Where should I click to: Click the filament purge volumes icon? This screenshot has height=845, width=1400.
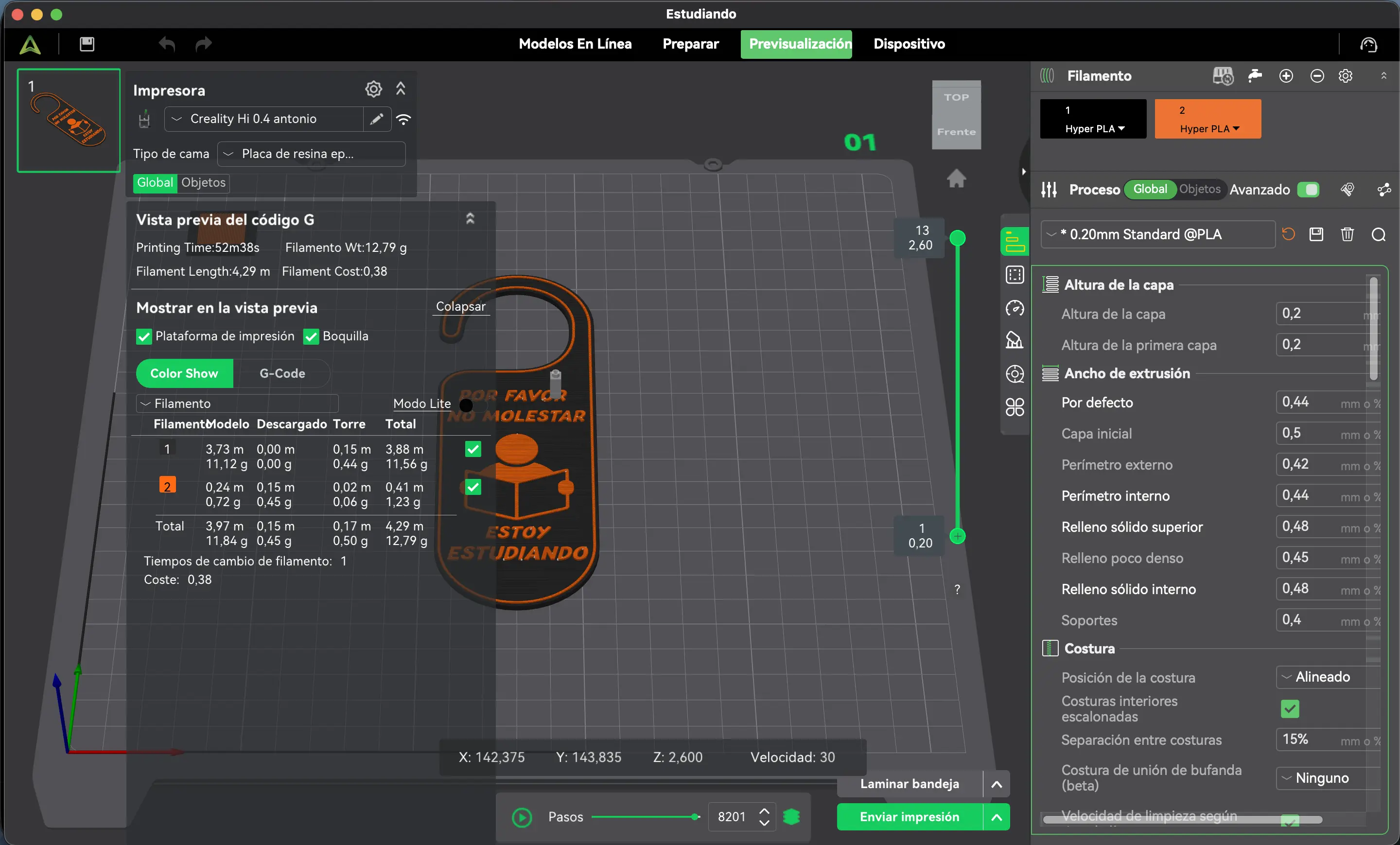pyautogui.click(x=1255, y=75)
